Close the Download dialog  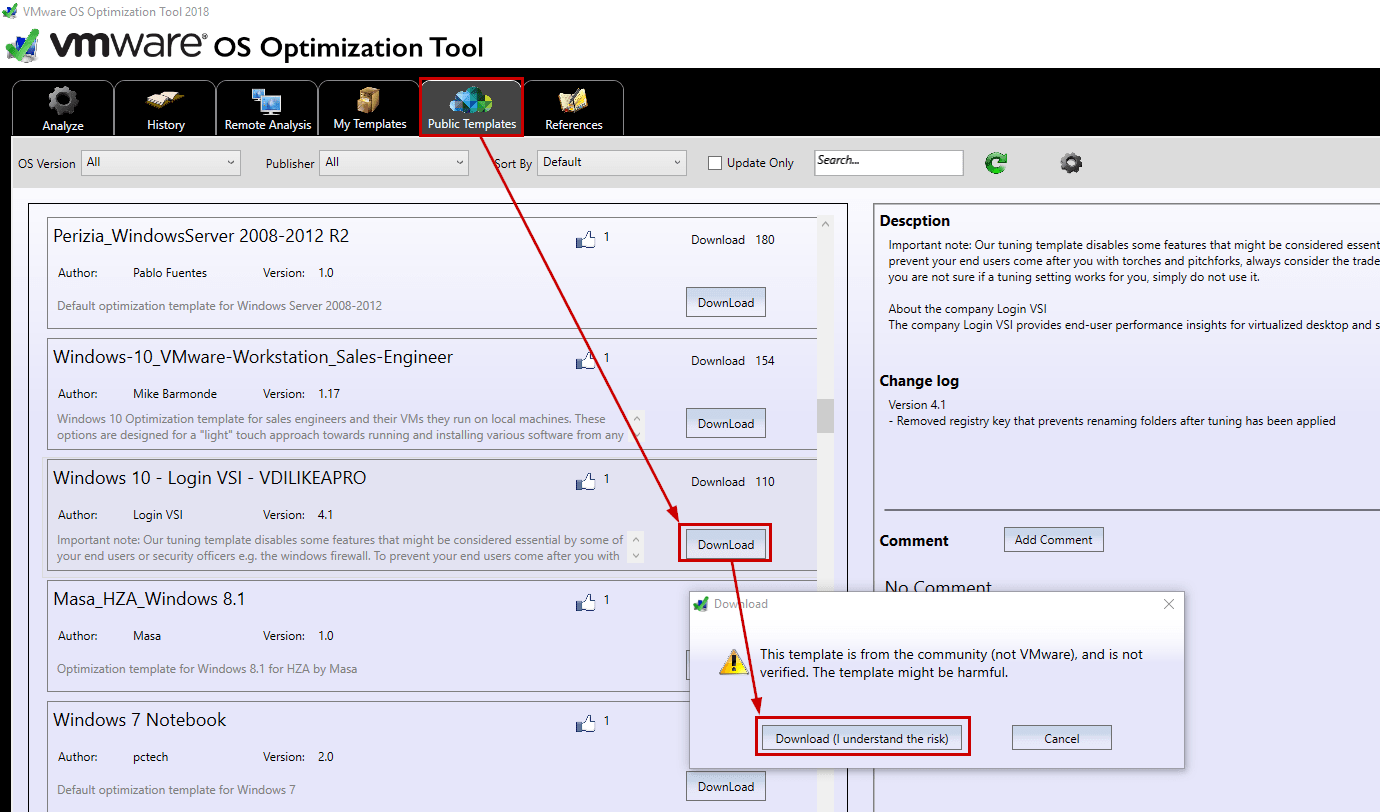(x=1169, y=604)
